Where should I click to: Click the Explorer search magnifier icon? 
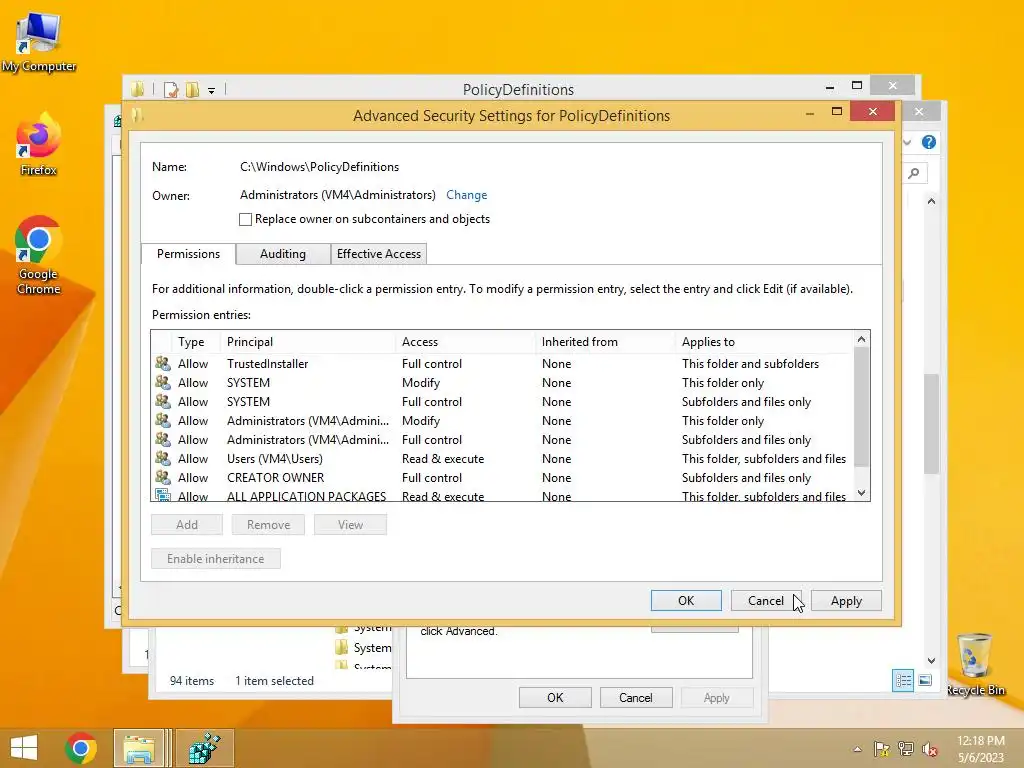[x=914, y=173]
